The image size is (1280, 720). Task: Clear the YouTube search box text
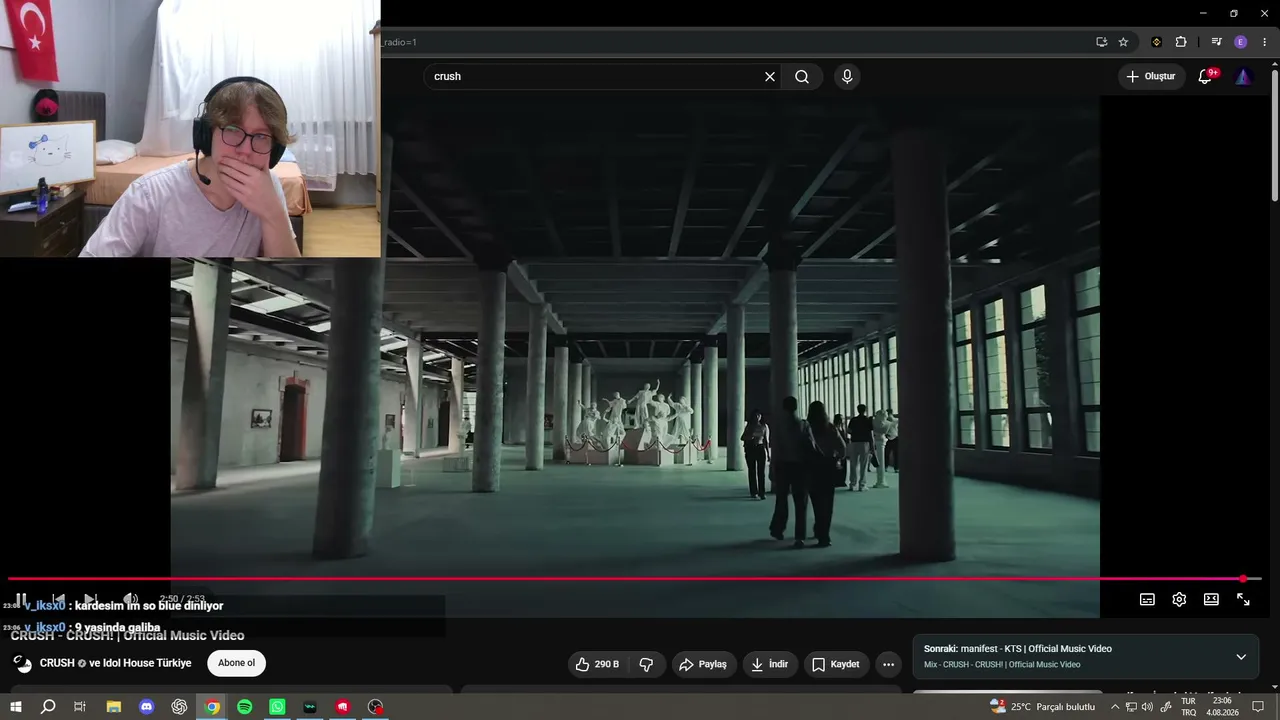770,76
